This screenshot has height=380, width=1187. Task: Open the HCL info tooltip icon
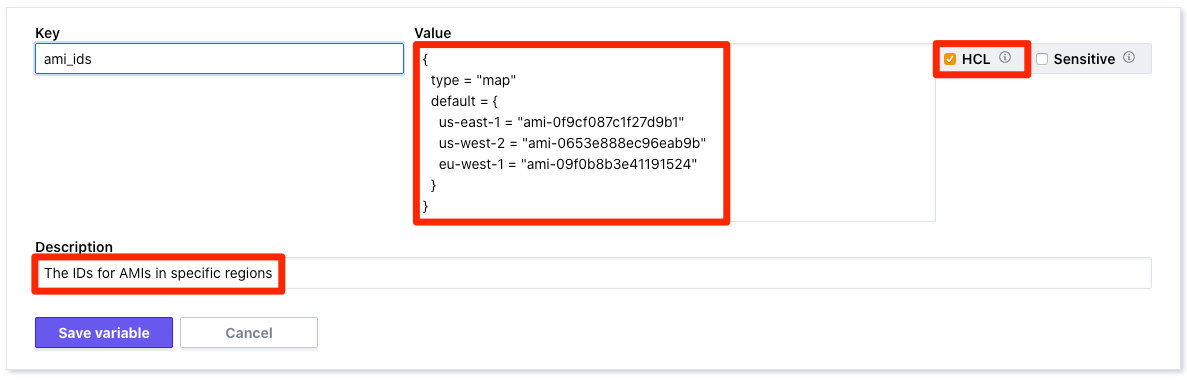click(x=1005, y=58)
